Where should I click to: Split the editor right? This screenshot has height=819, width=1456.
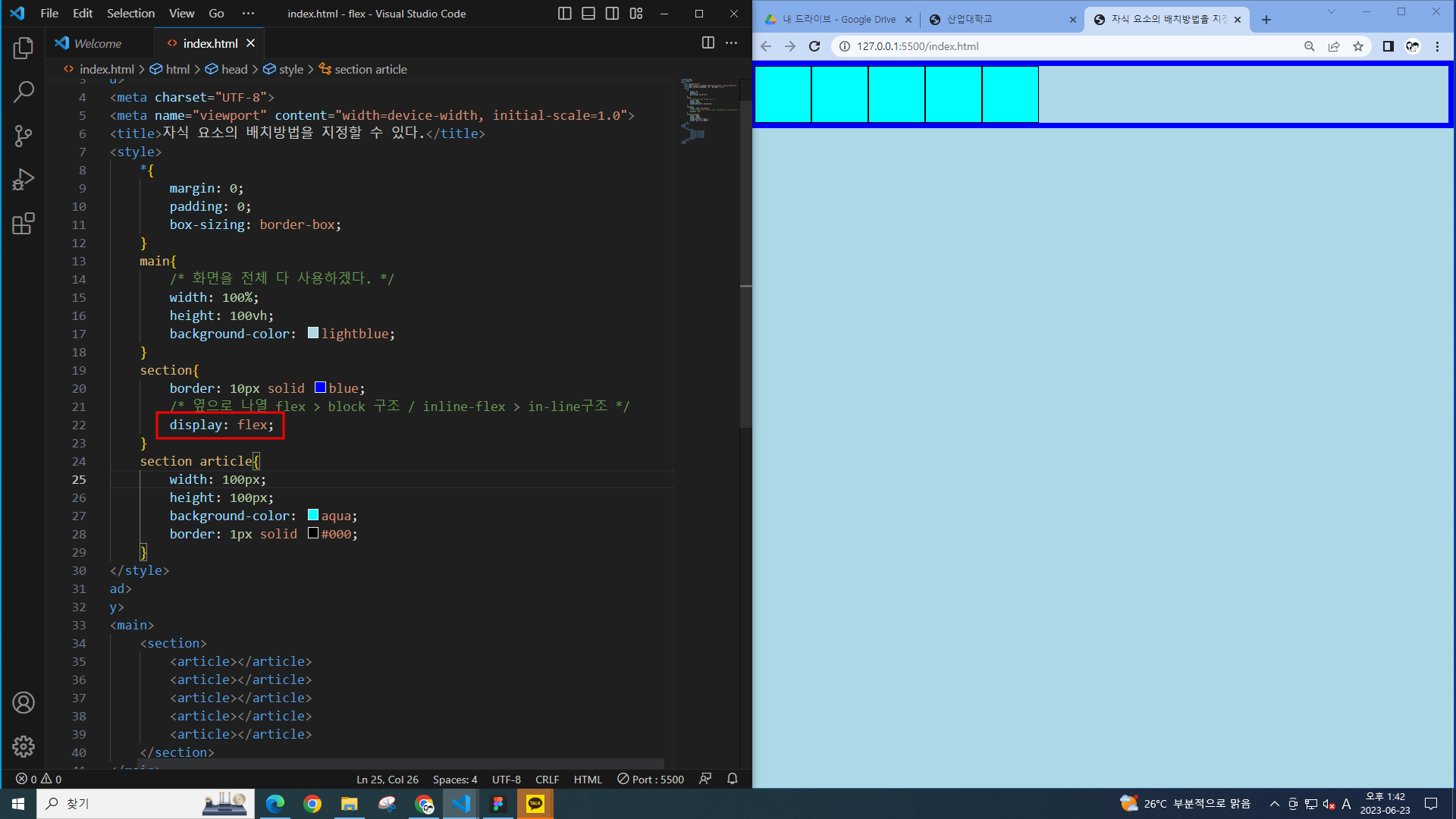(708, 43)
